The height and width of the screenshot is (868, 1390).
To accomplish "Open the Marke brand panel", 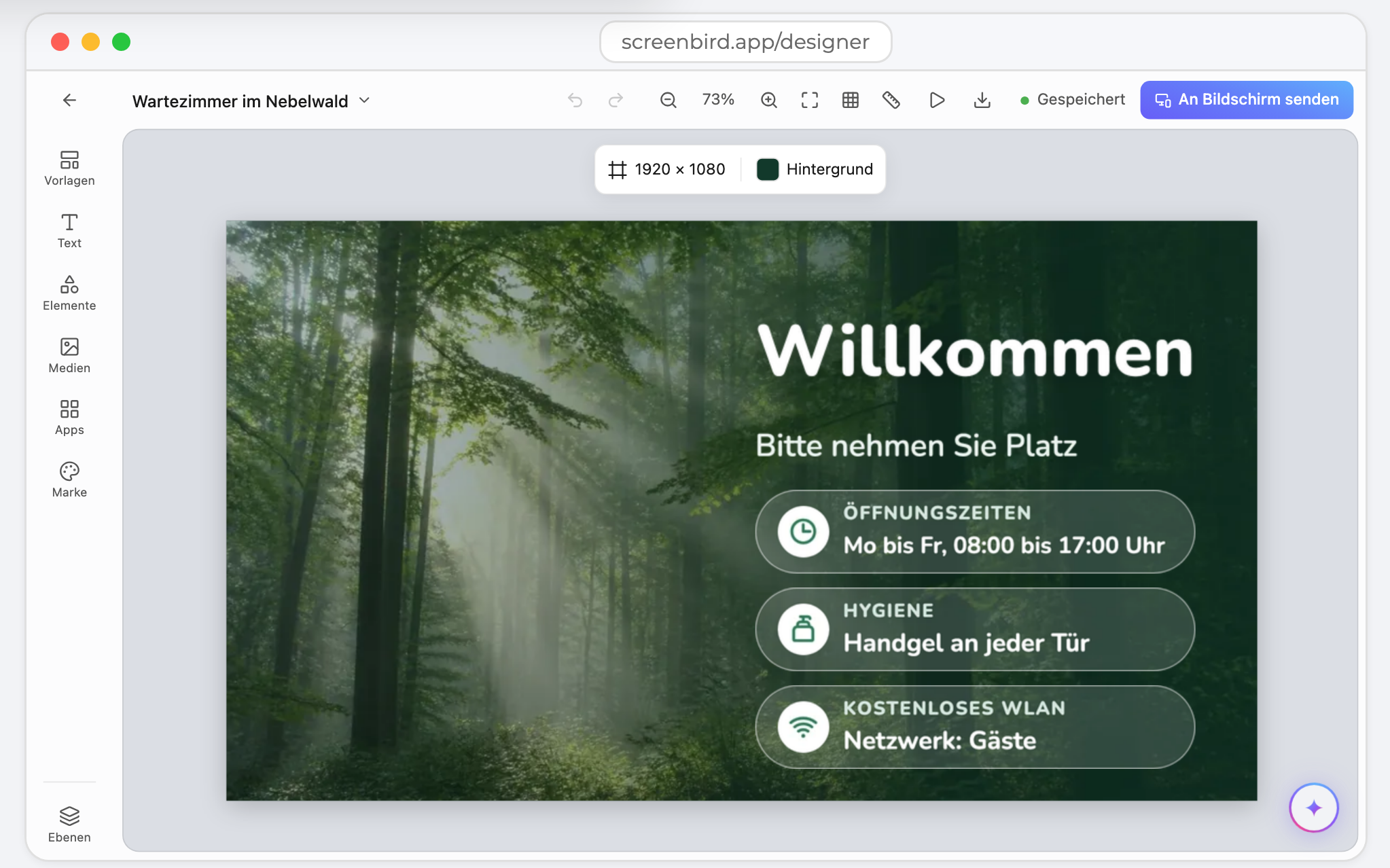I will pyautogui.click(x=69, y=480).
